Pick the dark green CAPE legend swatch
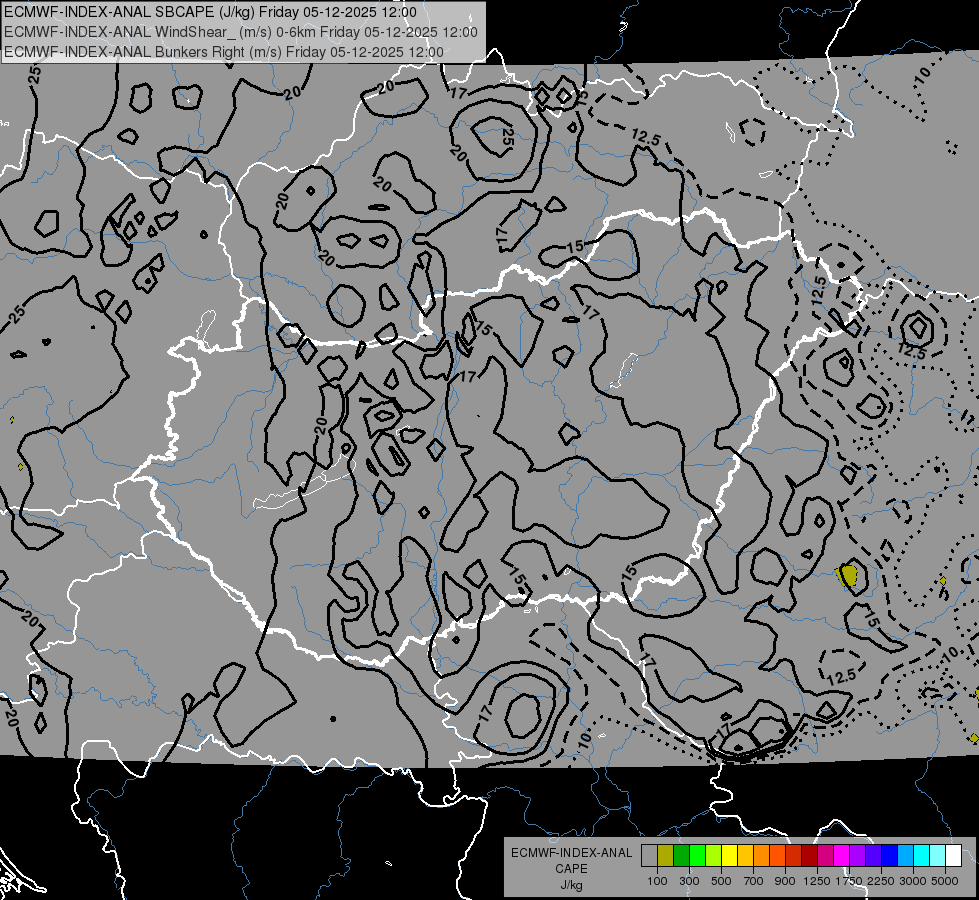979x900 pixels. [x=682, y=856]
